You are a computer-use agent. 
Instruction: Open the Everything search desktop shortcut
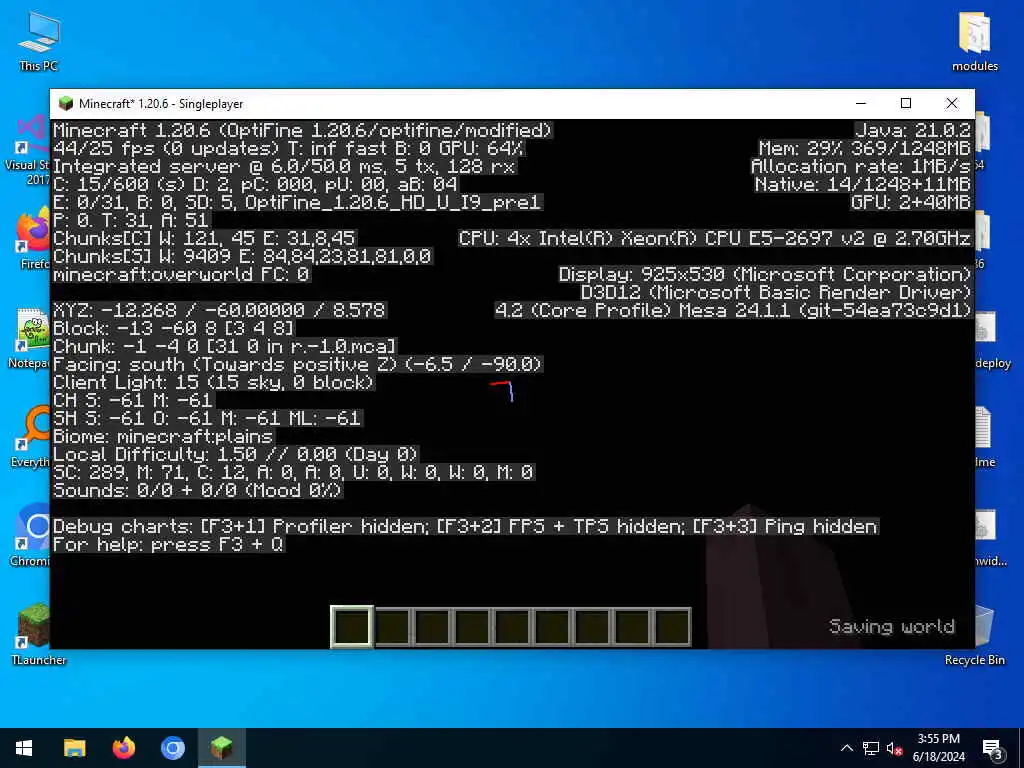pos(30,436)
